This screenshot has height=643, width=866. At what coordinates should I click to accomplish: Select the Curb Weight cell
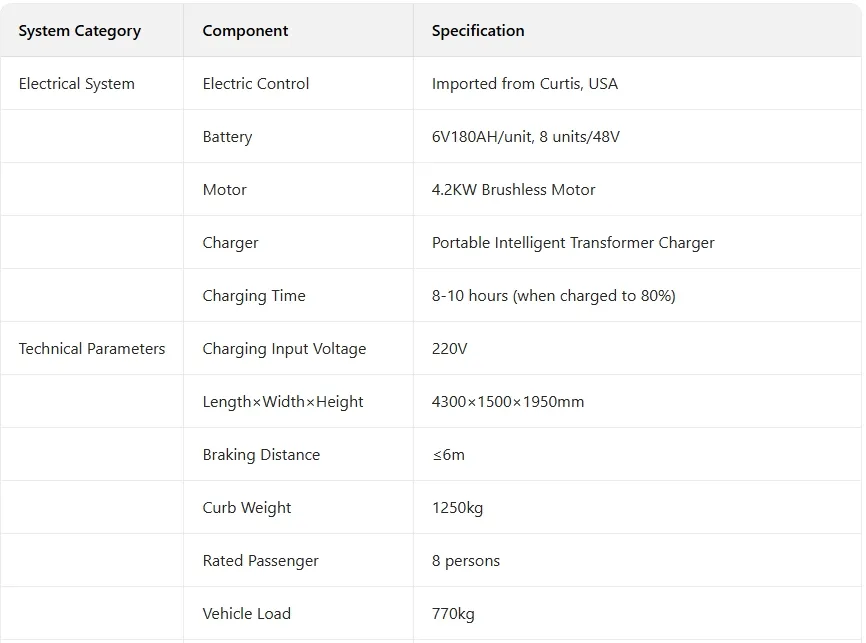247,508
